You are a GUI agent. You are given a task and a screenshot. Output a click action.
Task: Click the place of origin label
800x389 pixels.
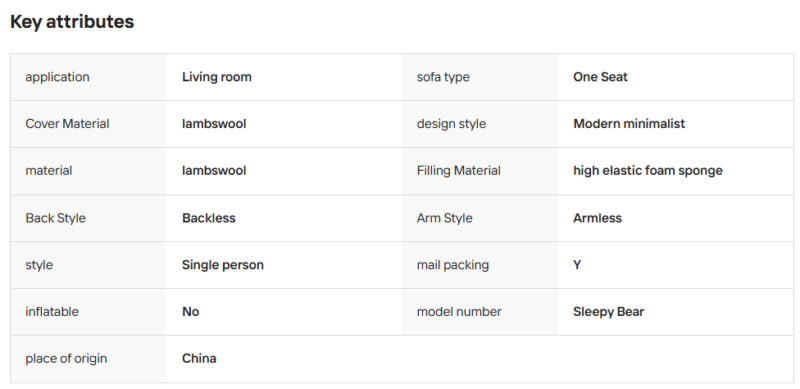click(66, 359)
